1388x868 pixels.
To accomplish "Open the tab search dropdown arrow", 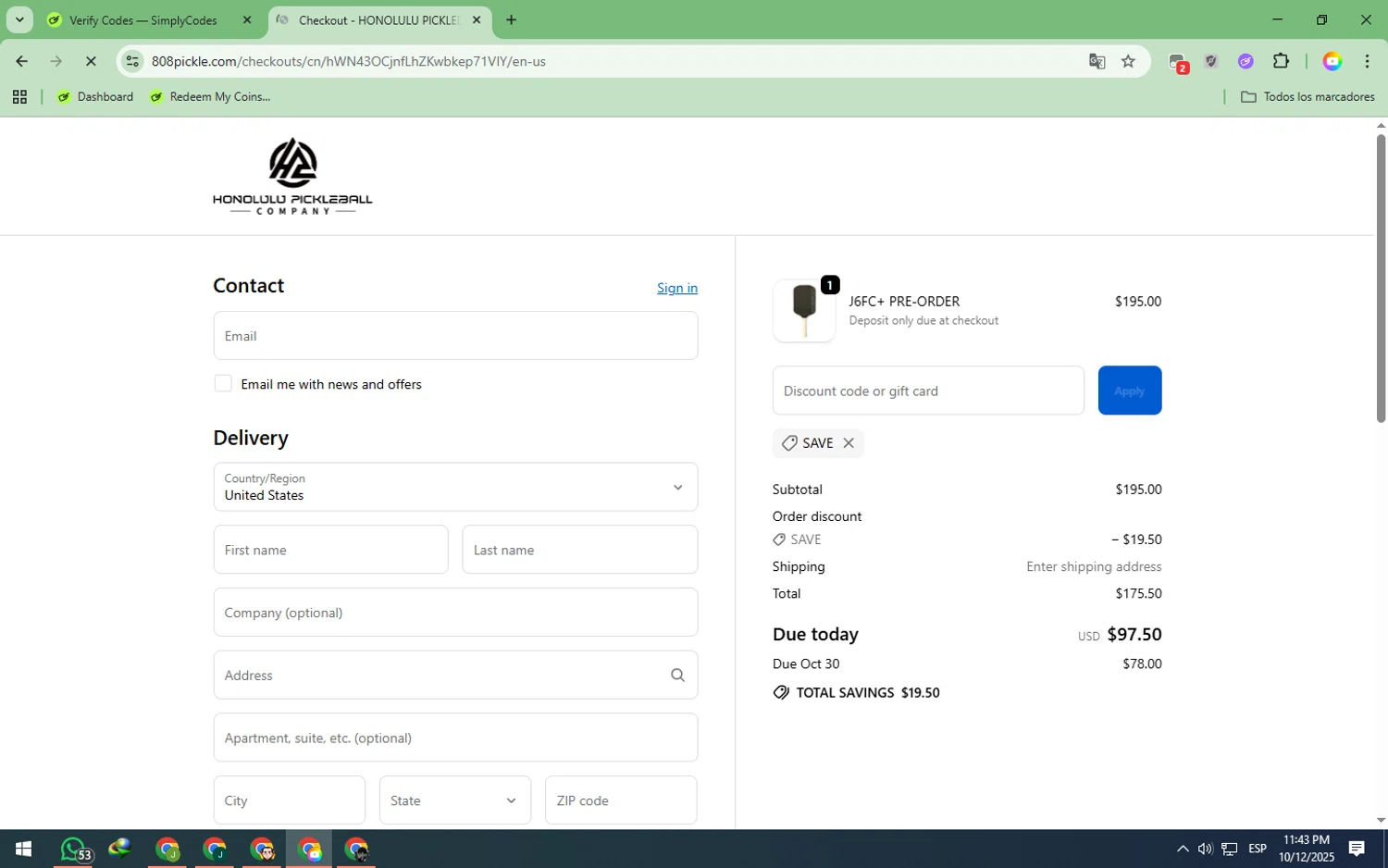I will point(19,19).
